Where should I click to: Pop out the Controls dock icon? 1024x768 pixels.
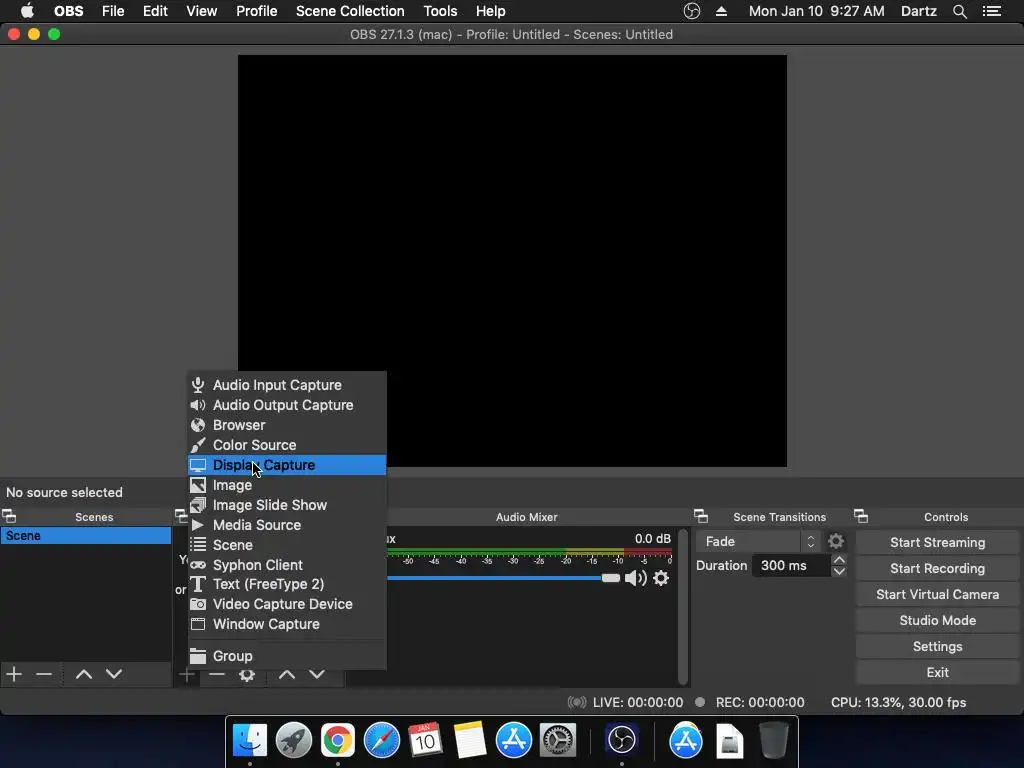[x=861, y=517]
